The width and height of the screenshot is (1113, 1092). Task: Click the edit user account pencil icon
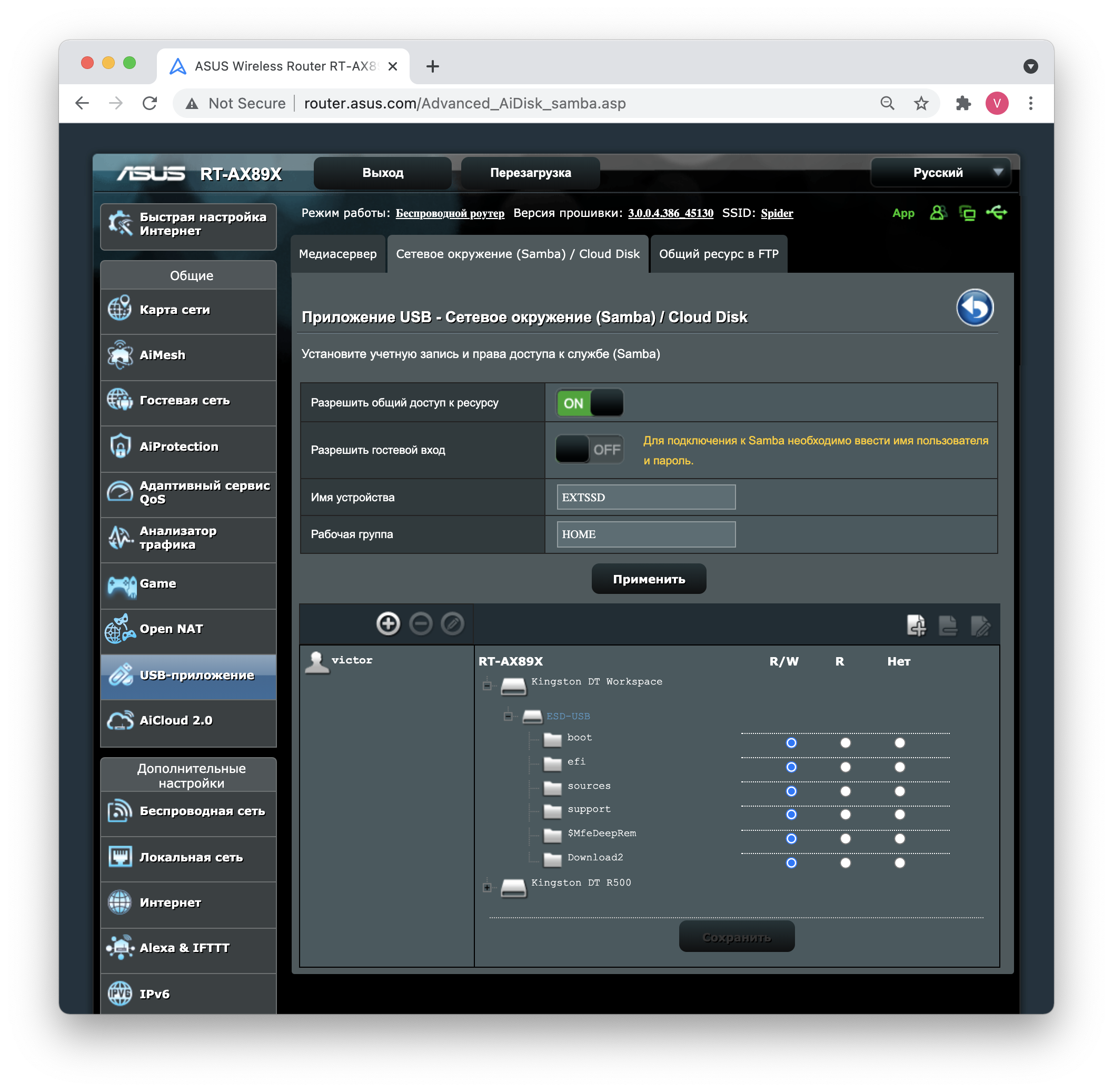452,623
